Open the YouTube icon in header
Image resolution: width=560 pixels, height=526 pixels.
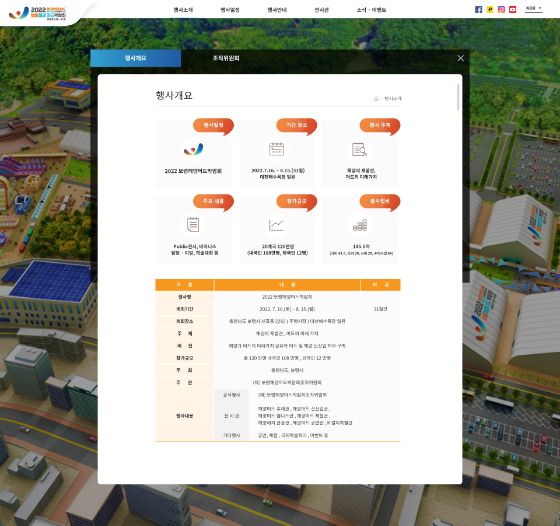click(512, 10)
